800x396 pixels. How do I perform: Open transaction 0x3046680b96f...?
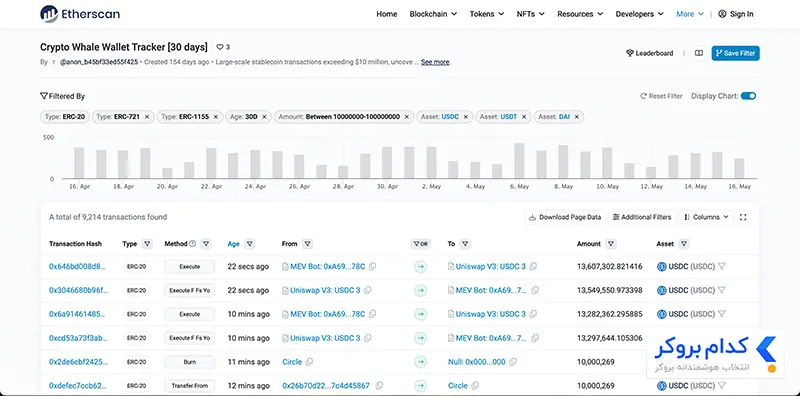(x=79, y=290)
